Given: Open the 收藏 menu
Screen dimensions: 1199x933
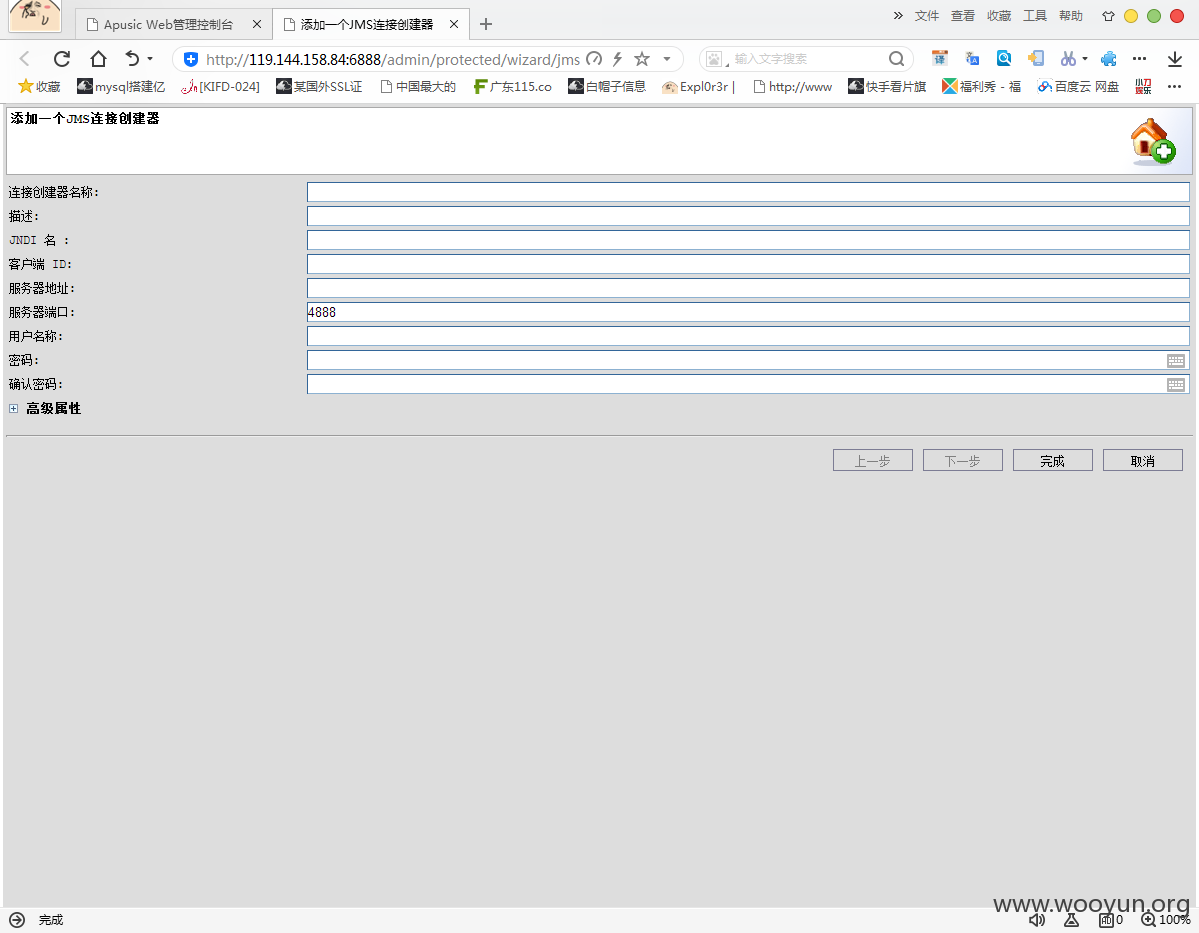Looking at the screenshot, I should (x=999, y=15).
